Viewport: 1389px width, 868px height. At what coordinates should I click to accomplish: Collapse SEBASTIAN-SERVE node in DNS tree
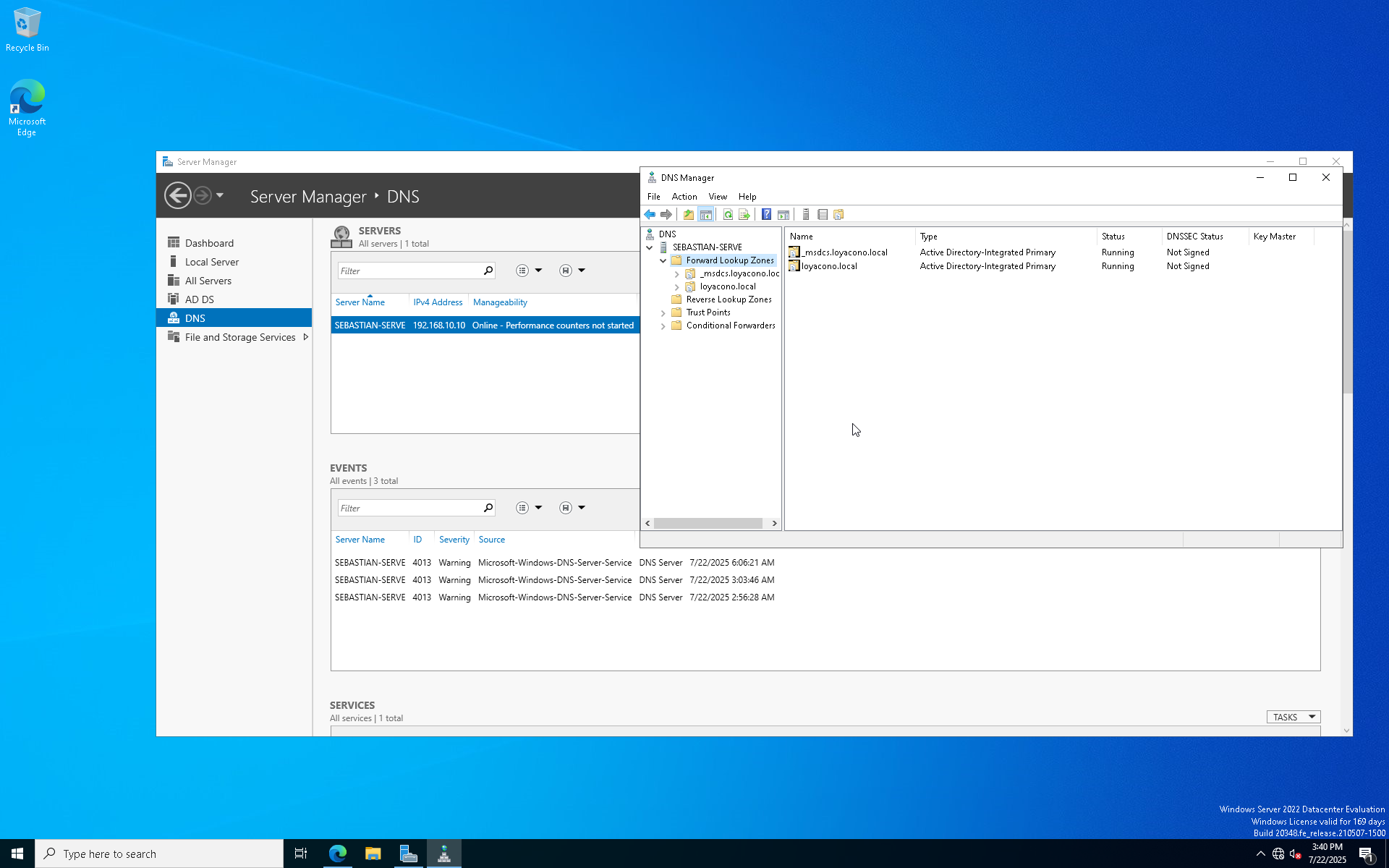click(650, 247)
